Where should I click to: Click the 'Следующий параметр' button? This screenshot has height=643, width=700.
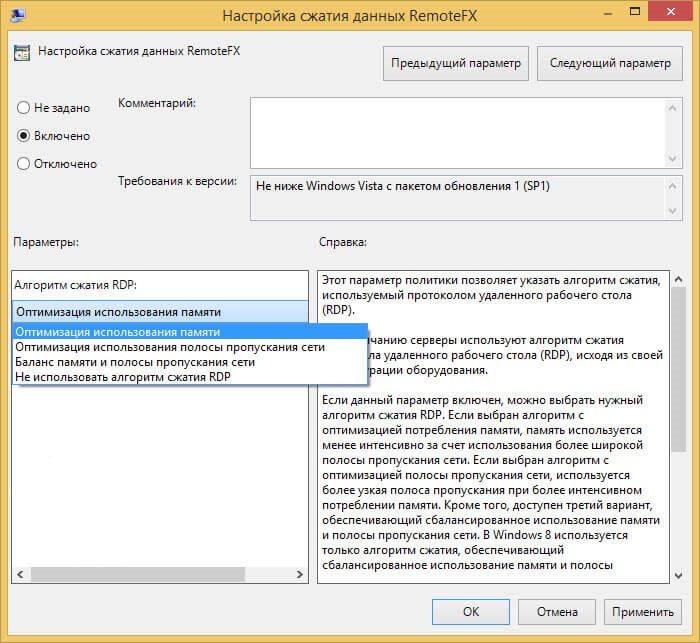[x=610, y=63]
